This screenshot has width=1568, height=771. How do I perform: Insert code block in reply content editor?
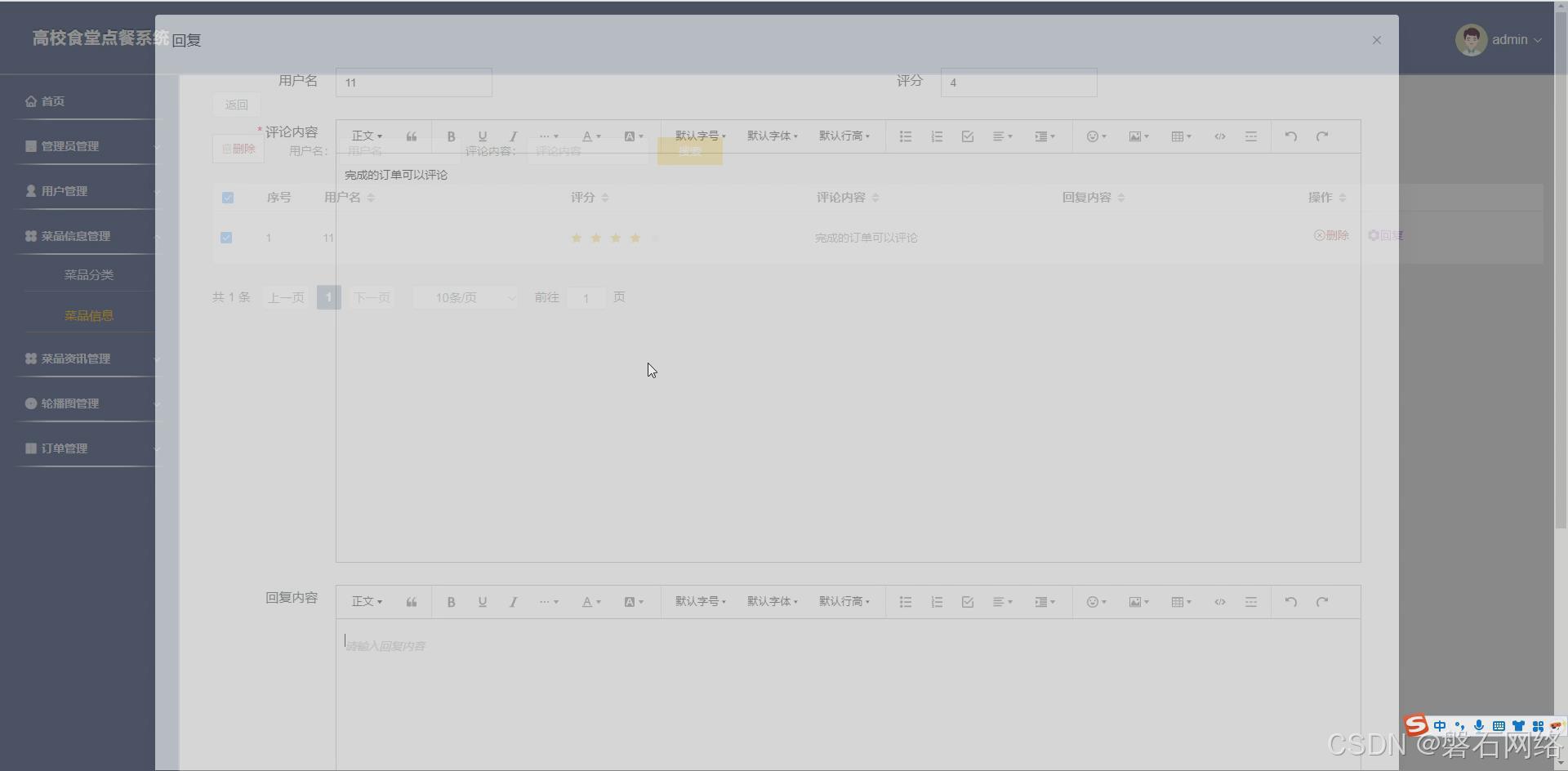(1219, 602)
